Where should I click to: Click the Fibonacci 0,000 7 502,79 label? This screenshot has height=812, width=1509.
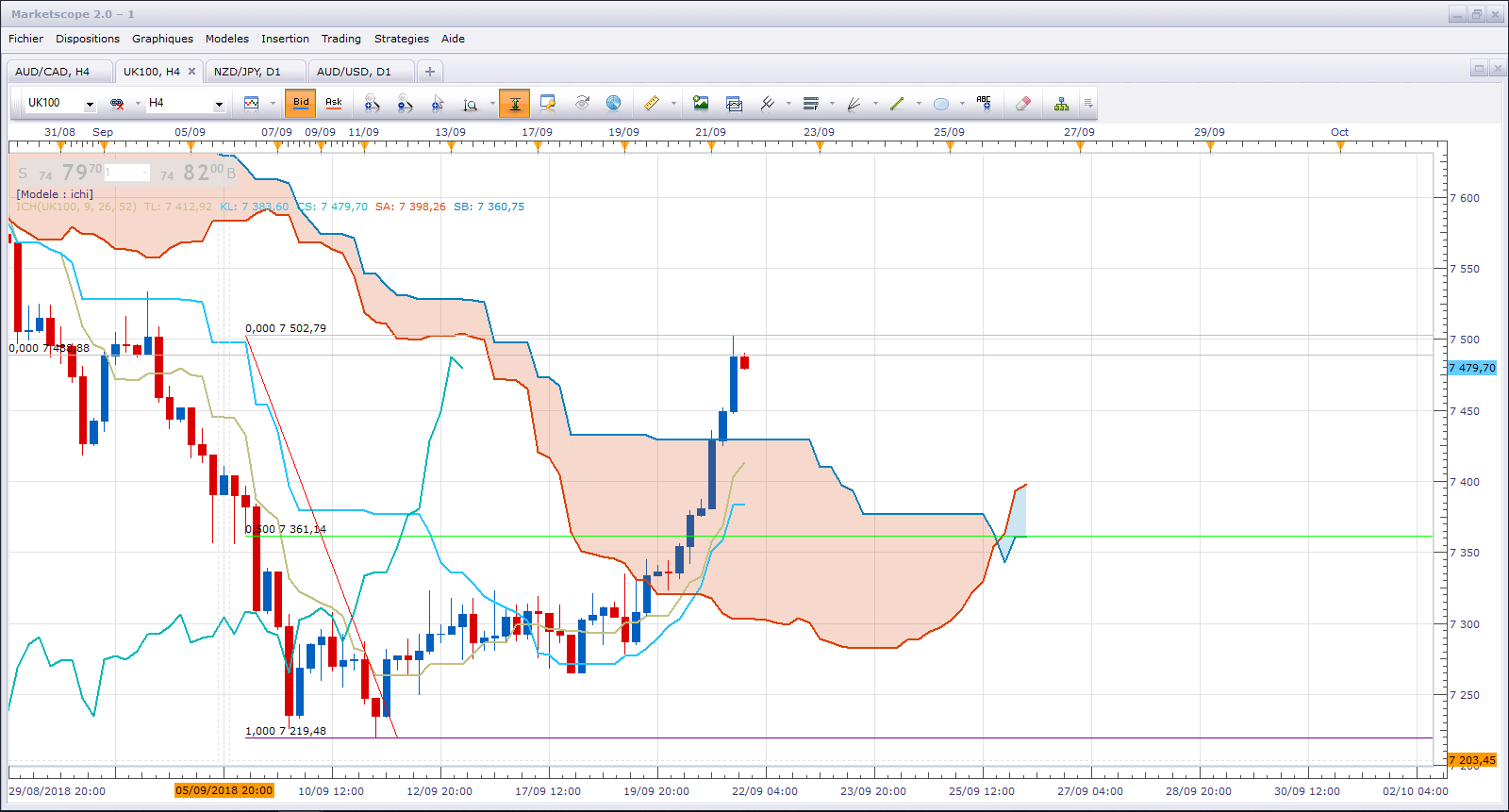tap(286, 328)
